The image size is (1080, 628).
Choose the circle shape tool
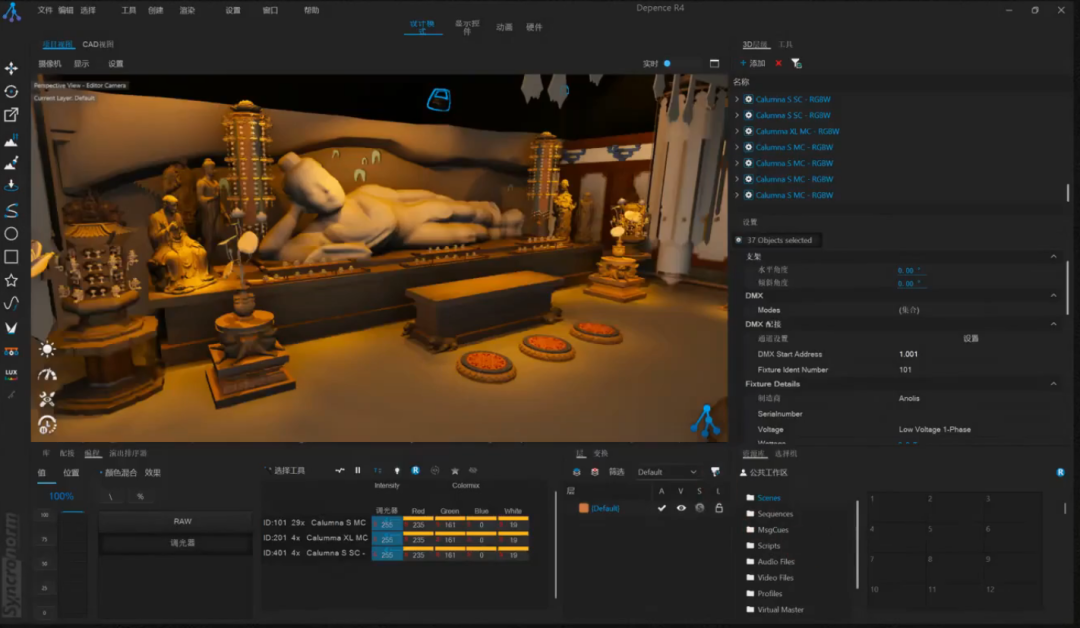[11, 233]
